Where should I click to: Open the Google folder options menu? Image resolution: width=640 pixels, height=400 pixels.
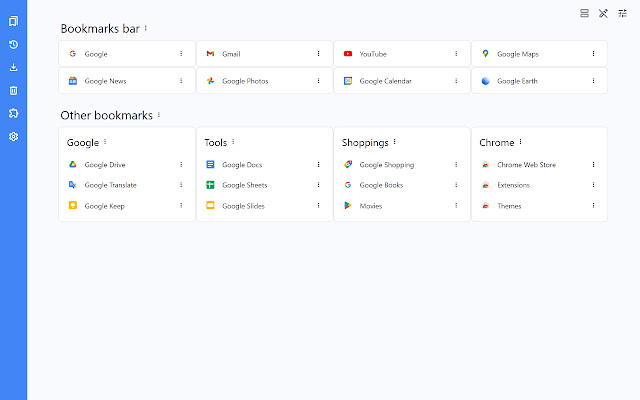(105, 142)
